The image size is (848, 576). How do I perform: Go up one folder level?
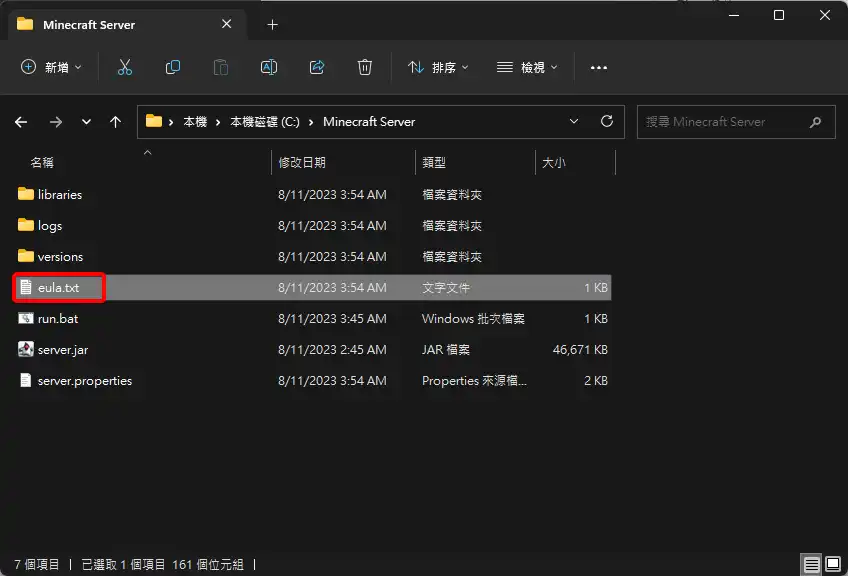[115, 122]
